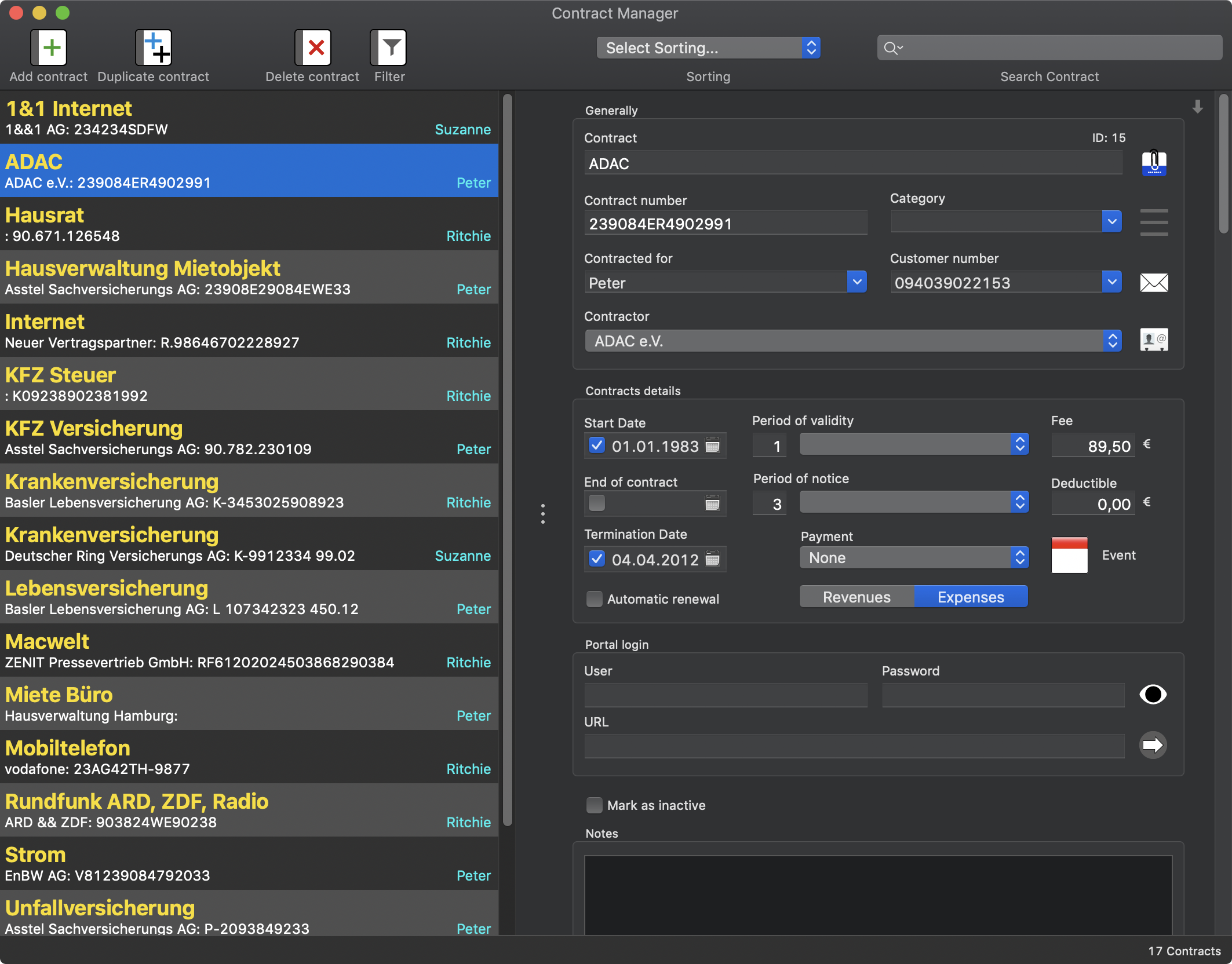Uncheck the Start Date checkbox
1232x964 pixels.
pos(596,446)
